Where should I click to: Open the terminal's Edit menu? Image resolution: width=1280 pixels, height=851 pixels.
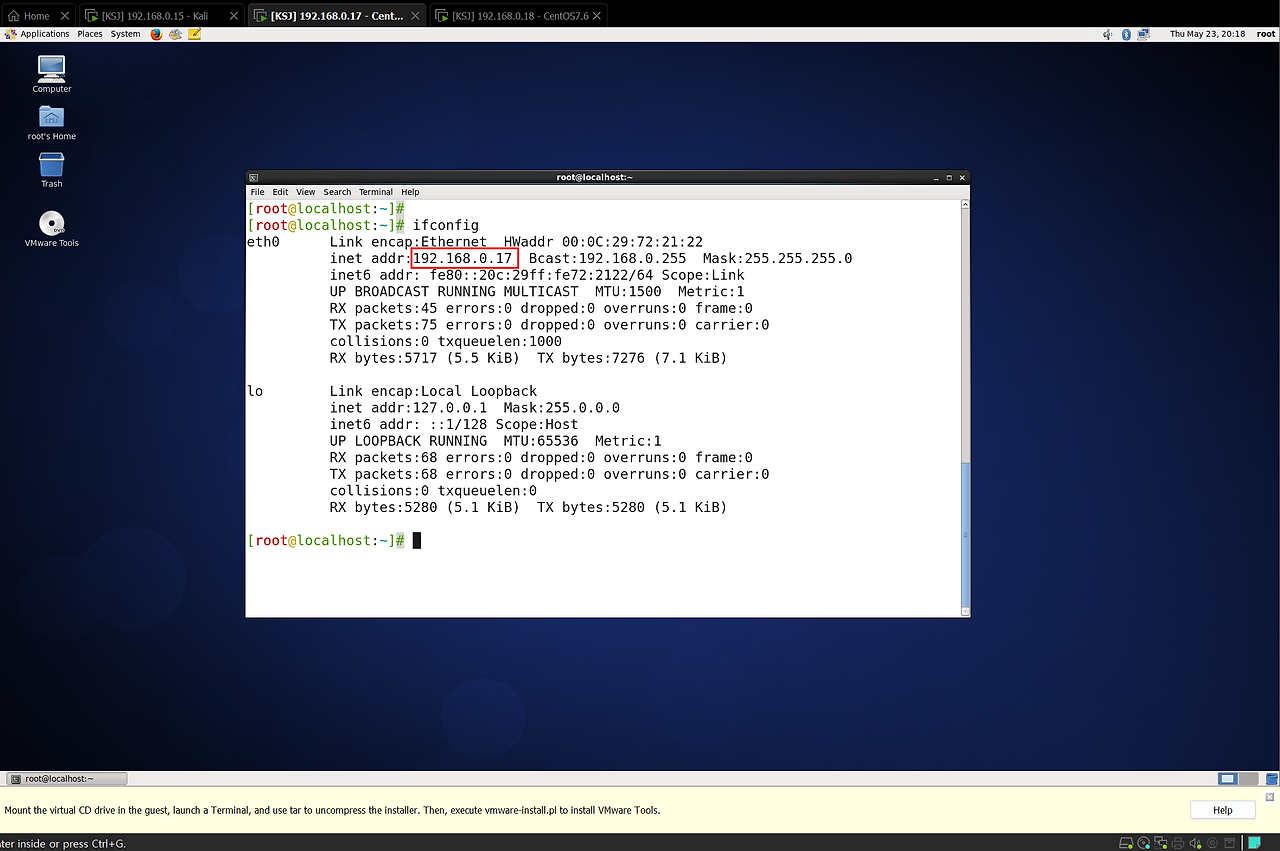[x=280, y=192]
